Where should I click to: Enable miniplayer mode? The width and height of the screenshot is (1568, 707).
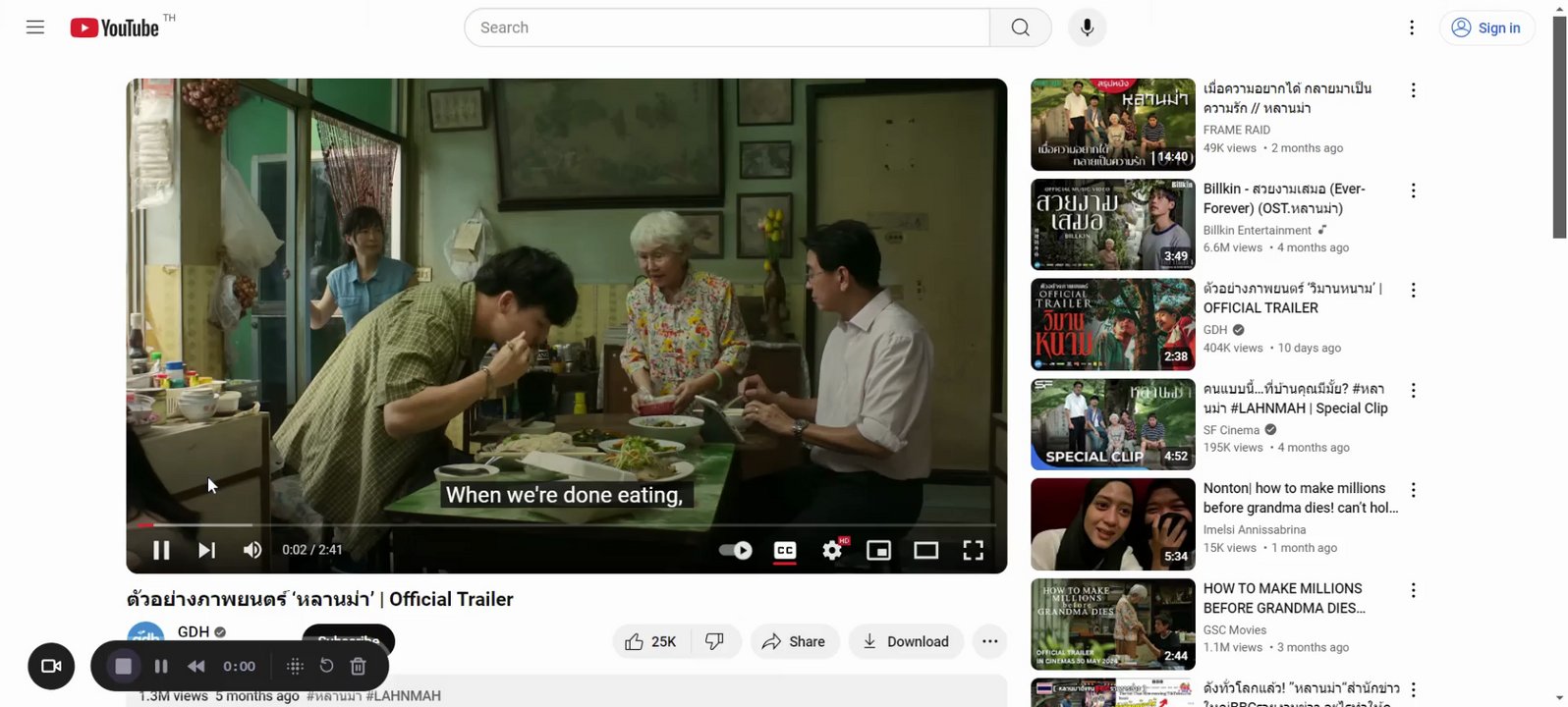pos(878,550)
